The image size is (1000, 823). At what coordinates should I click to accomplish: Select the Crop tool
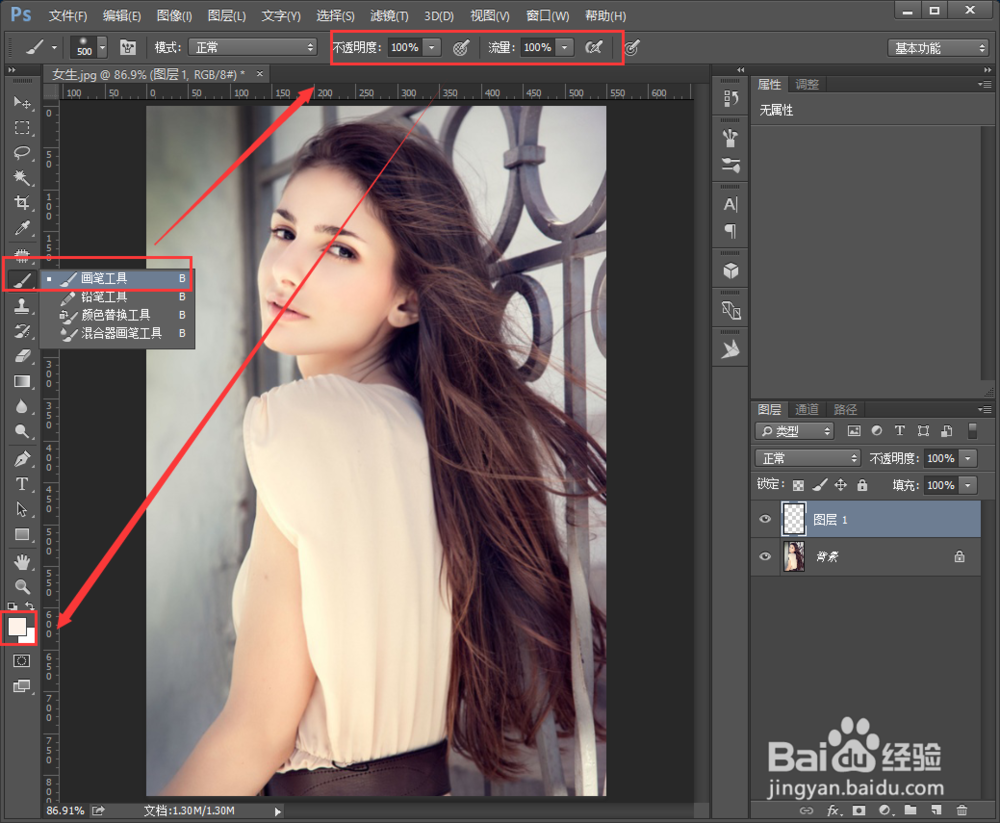[x=22, y=203]
